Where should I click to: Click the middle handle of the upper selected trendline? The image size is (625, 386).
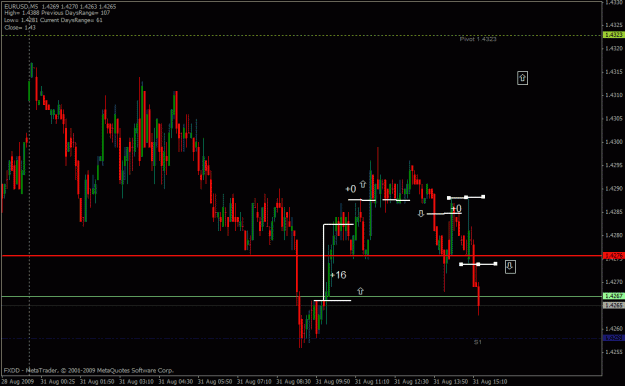[466, 197]
